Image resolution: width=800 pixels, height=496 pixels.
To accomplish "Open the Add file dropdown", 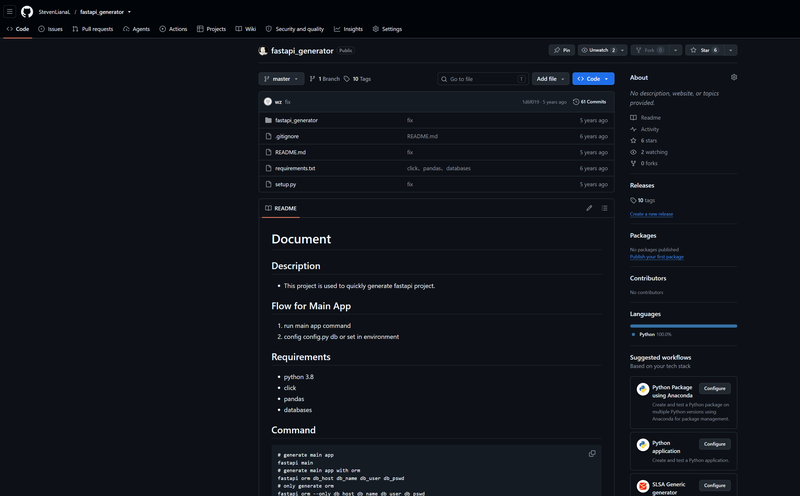I will pos(551,79).
